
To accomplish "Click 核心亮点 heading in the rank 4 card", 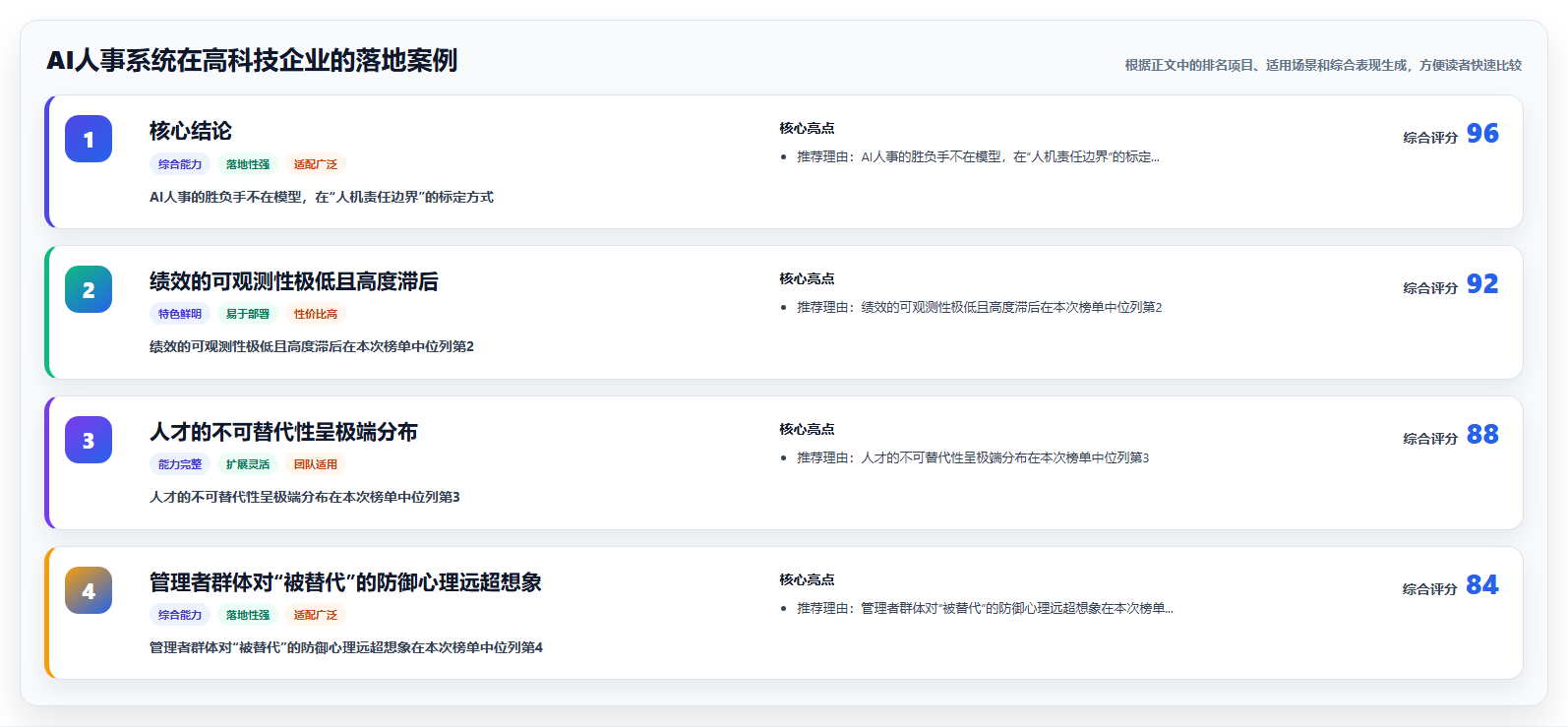I will (807, 579).
